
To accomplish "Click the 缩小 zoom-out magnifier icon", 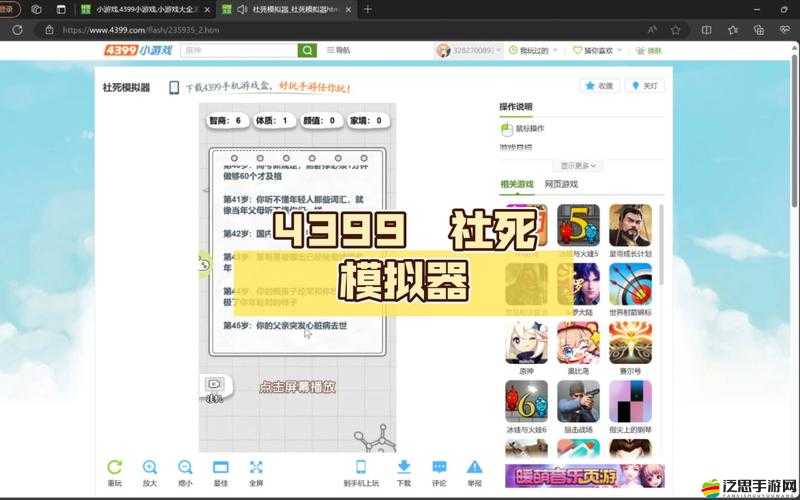I will click(x=185, y=467).
